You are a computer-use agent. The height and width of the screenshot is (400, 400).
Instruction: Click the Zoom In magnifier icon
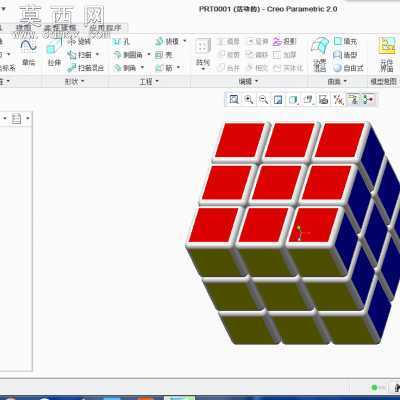[x=249, y=99]
